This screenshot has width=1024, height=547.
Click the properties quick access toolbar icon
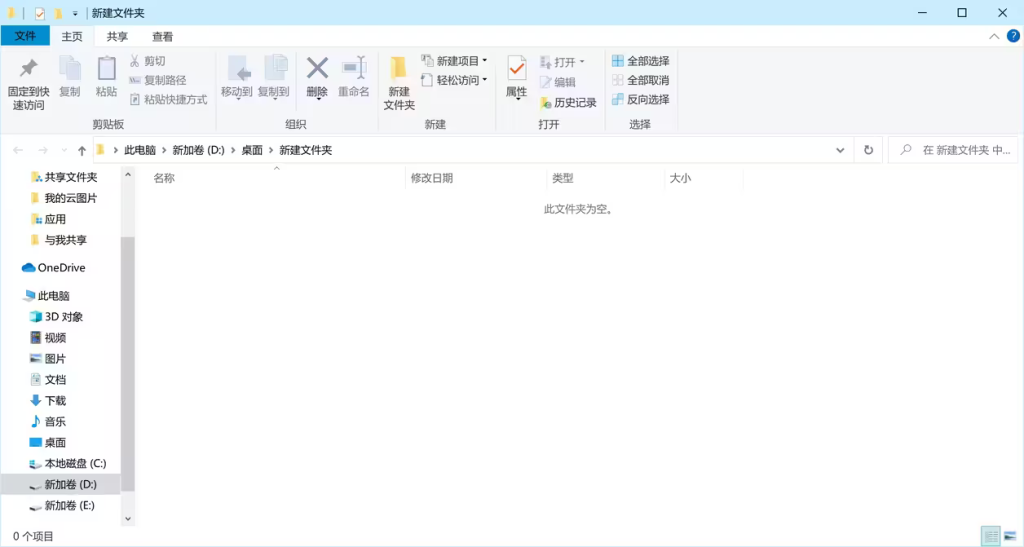point(40,13)
